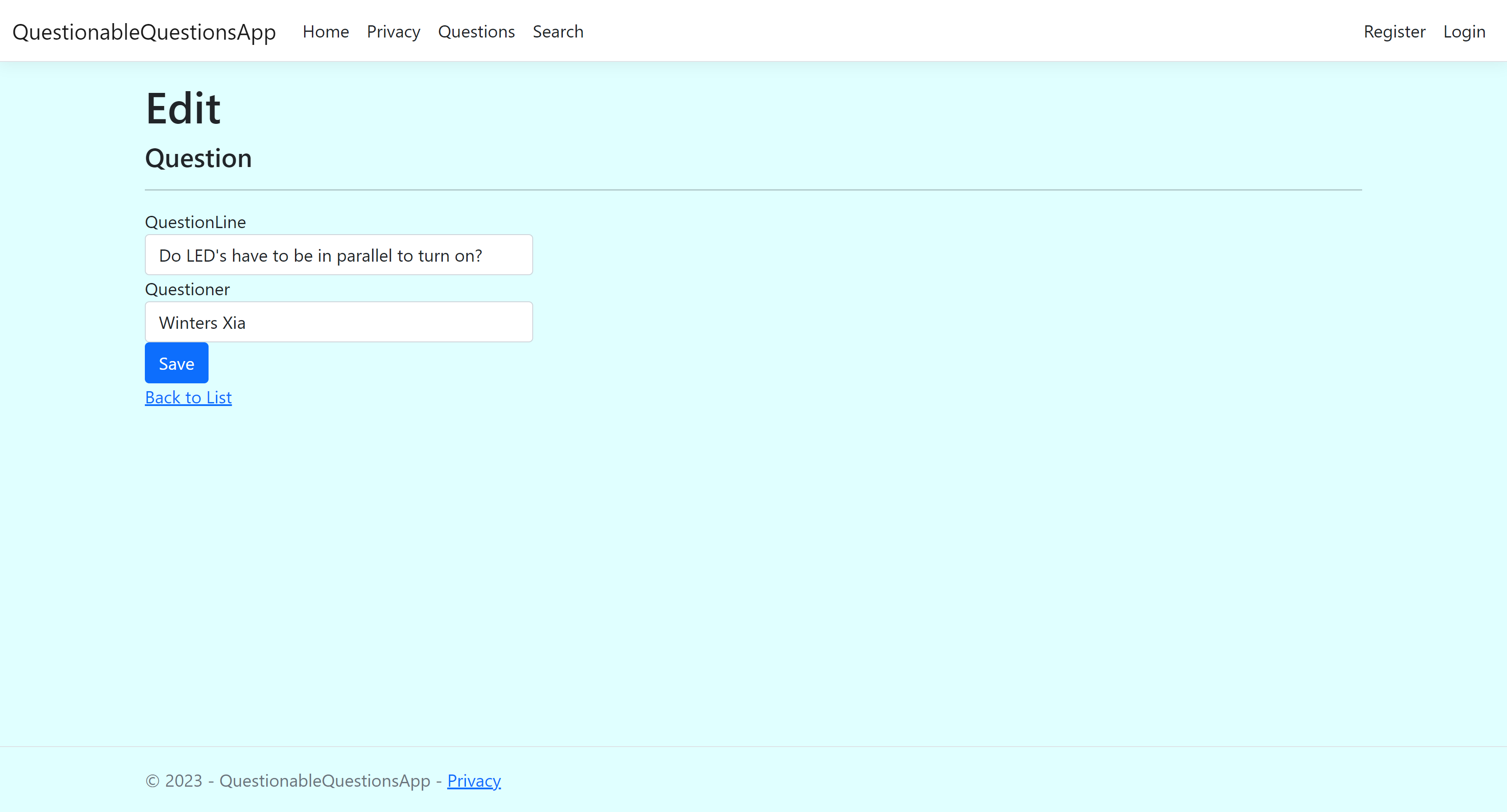Open the Search page
1507x812 pixels.
pos(558,31)
